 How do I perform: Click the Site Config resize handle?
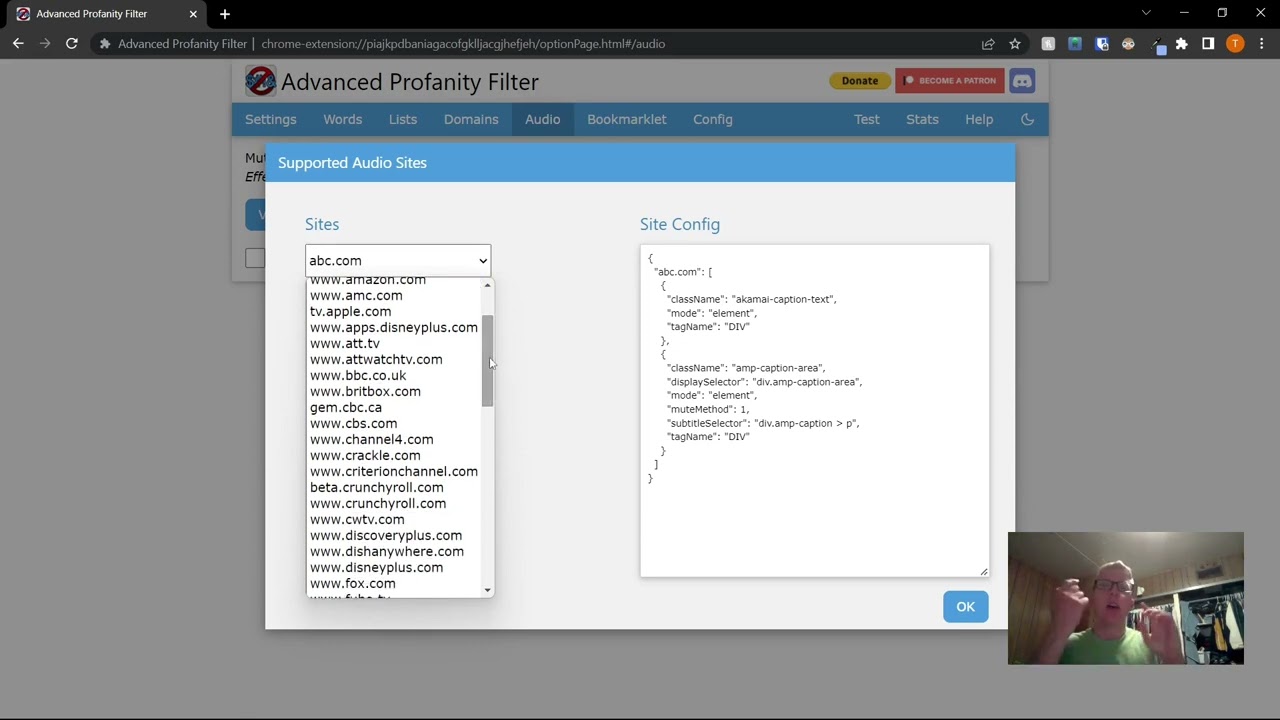pos(984,572)
